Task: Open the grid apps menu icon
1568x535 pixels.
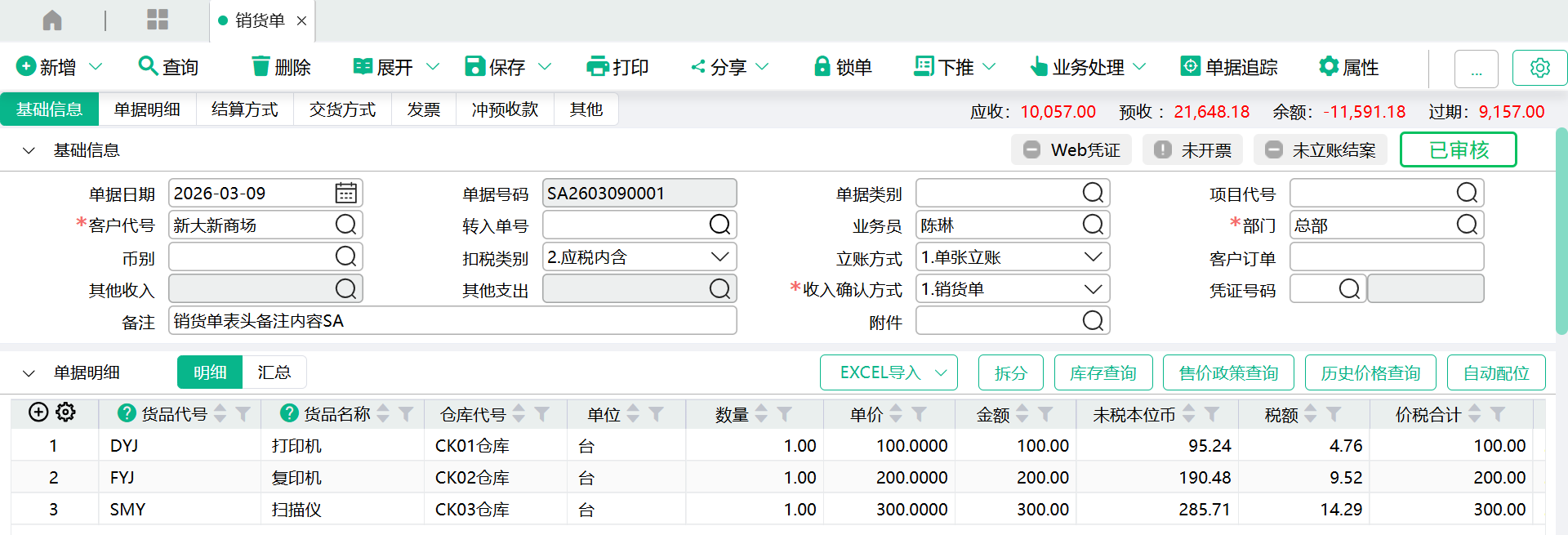Action: pos(157,20)
